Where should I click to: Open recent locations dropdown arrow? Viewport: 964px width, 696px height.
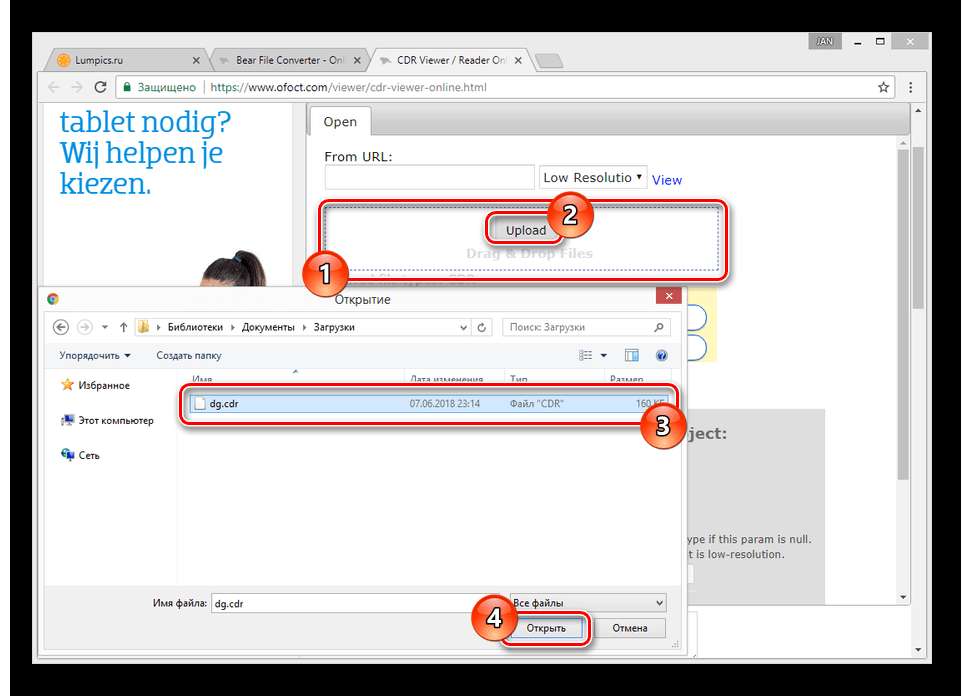click(105, 327)
